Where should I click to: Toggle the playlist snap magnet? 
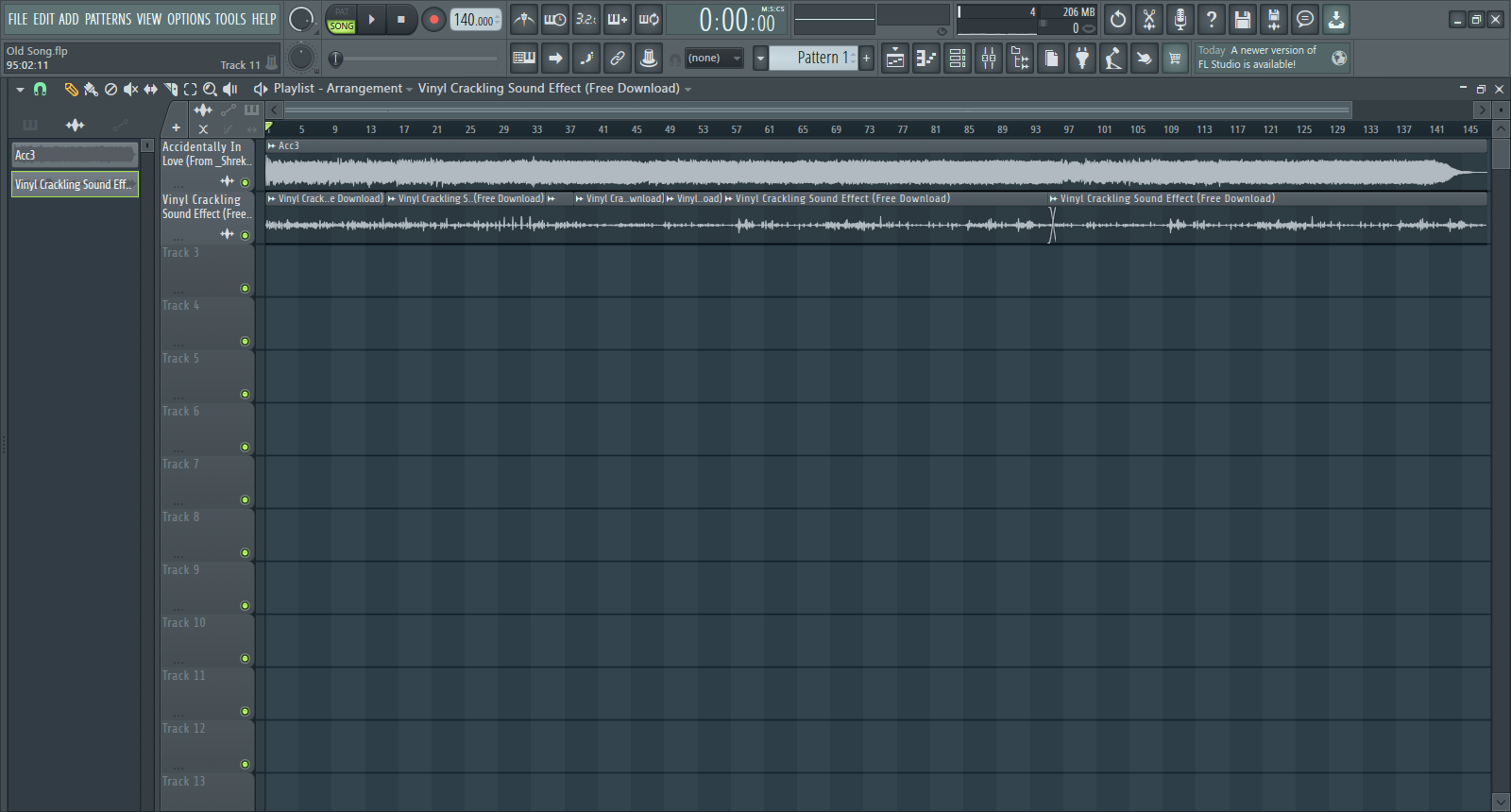(40, 89)
